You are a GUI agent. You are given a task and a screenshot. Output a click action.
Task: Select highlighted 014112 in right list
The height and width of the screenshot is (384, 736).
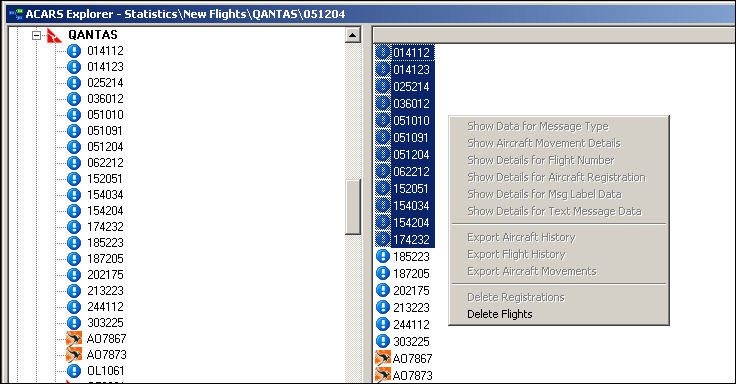(412, 53)
